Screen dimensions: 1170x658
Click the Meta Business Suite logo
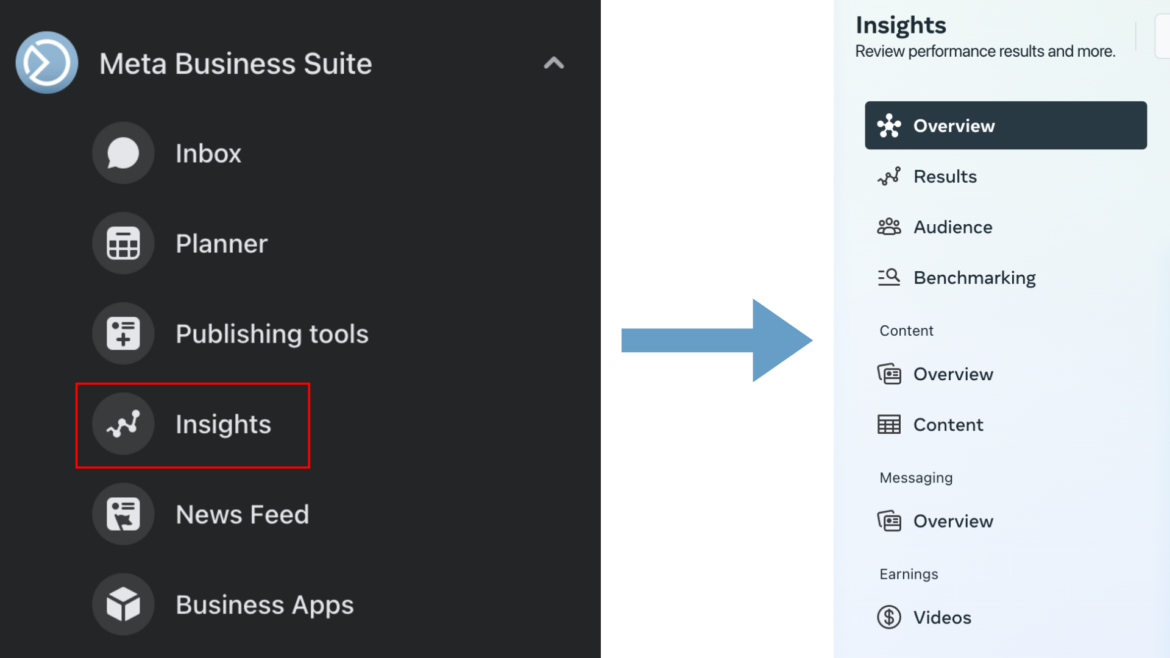click(x=46, y=62)
